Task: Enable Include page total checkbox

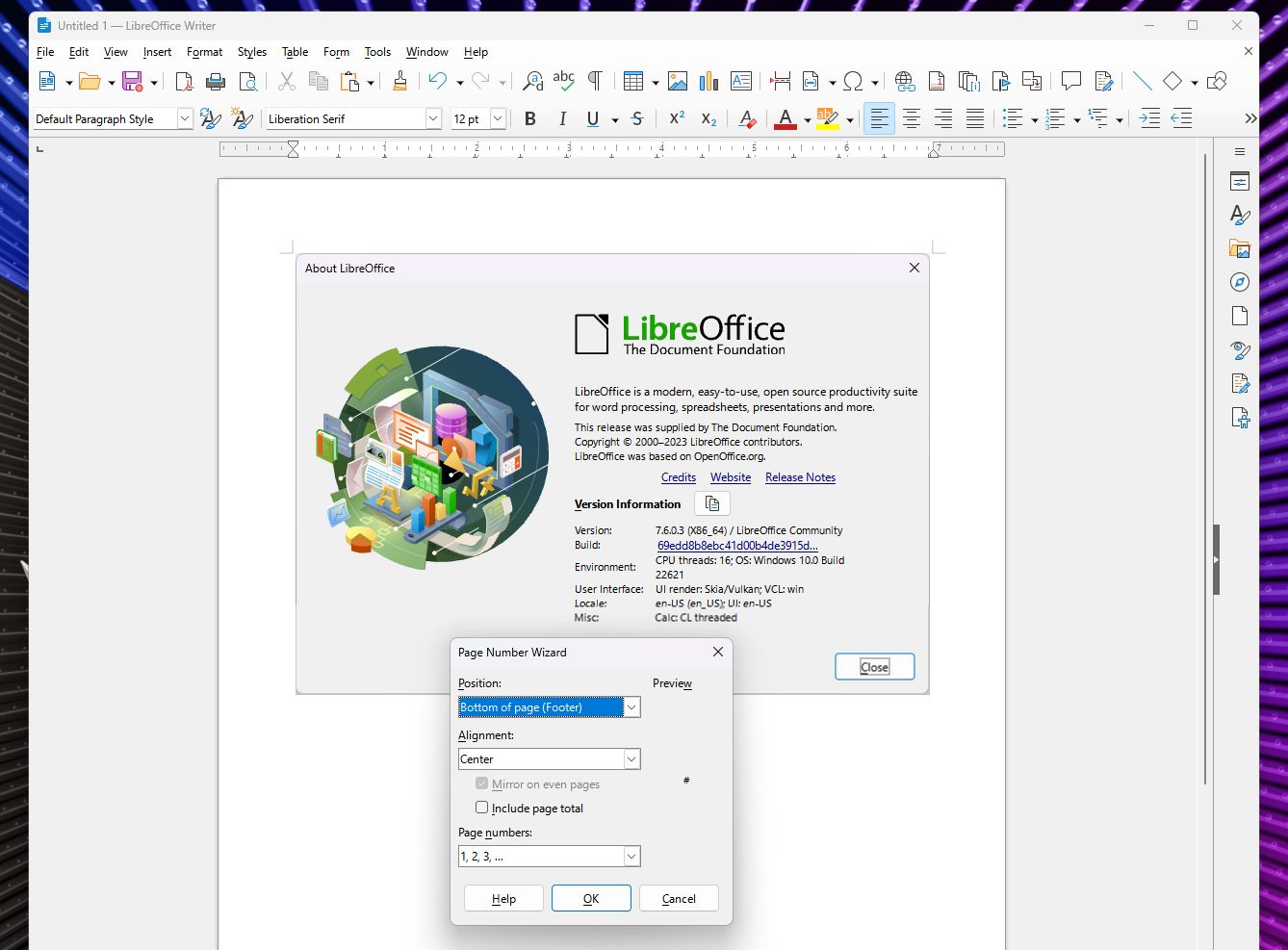Action: tap(482, 808)
